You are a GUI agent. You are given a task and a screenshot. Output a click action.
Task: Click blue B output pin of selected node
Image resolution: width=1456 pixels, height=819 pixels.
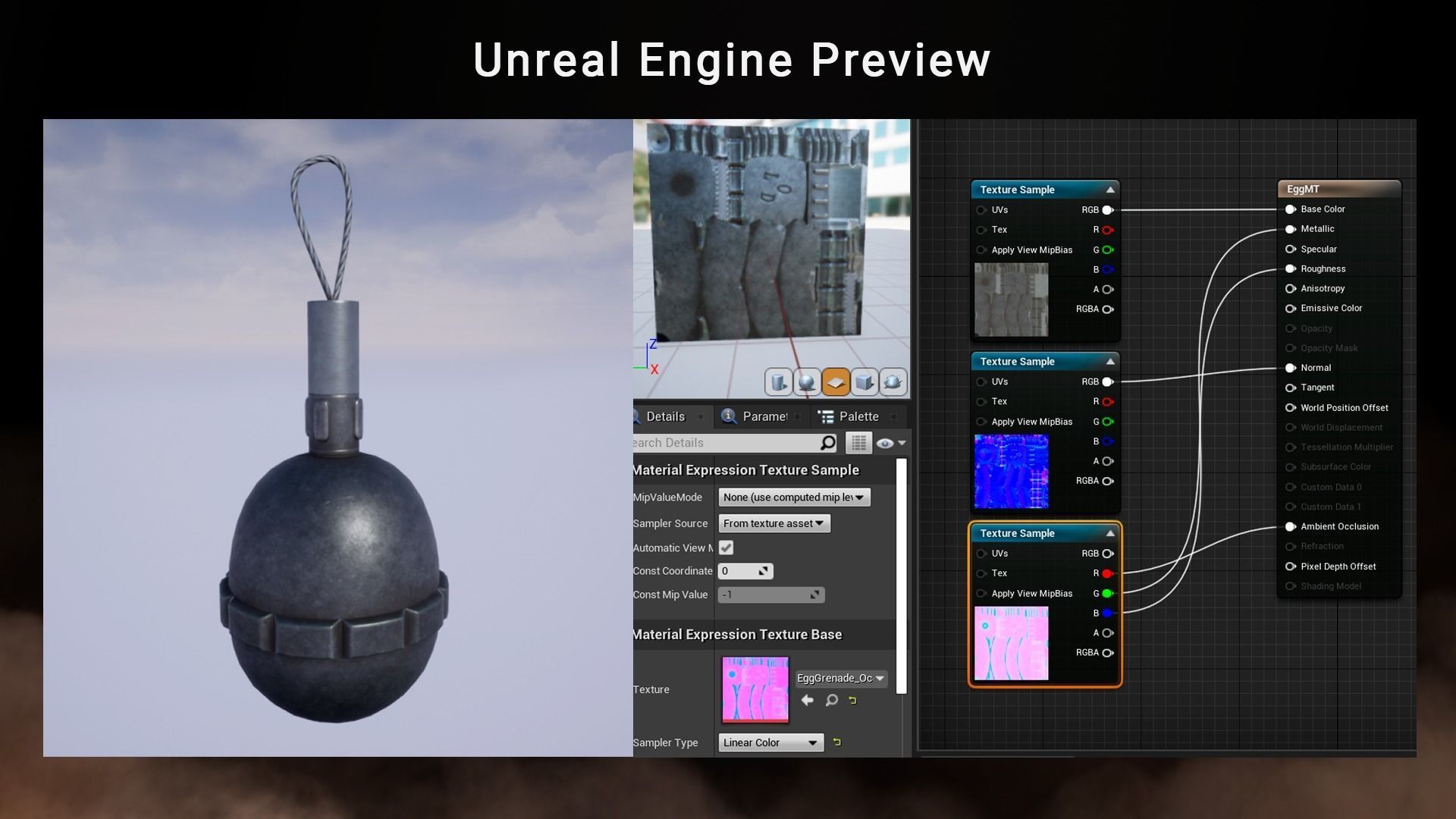point(1108,613)
